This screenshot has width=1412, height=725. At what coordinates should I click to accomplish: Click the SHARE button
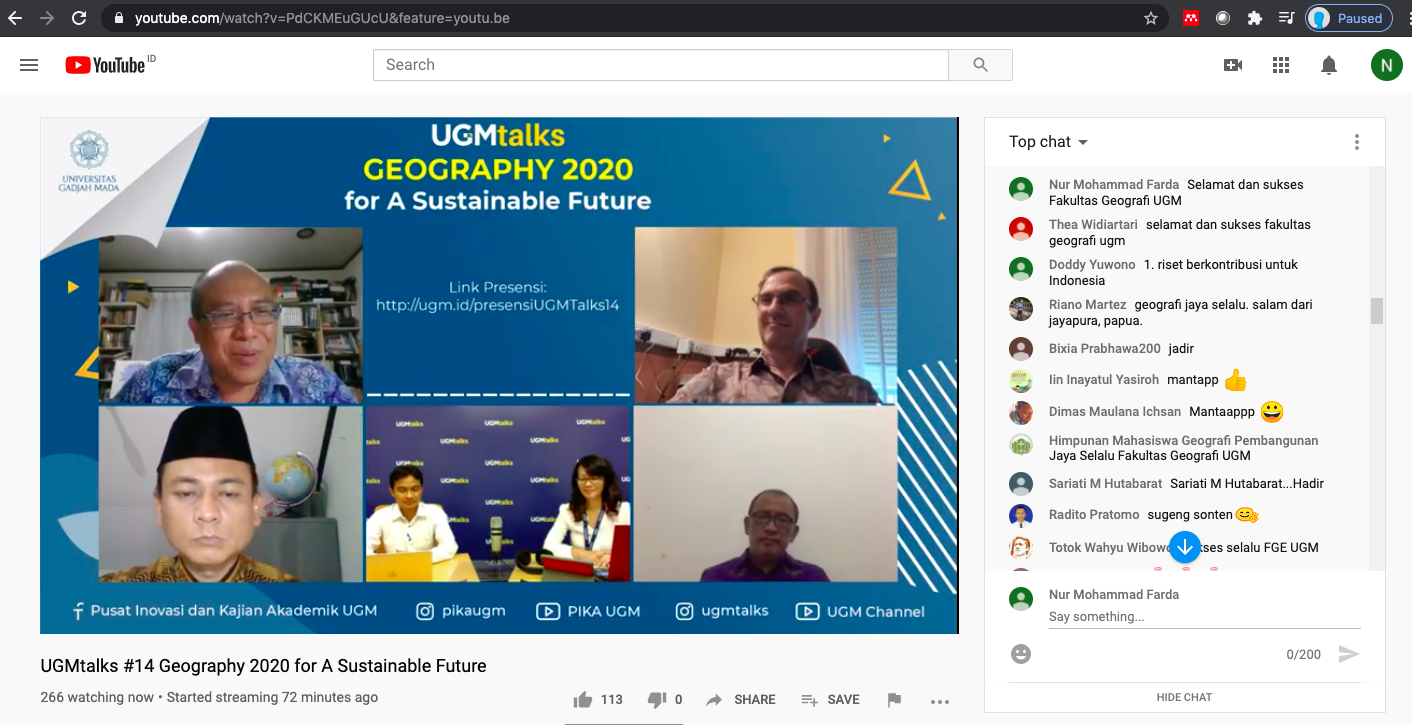(x=741, y=700)
